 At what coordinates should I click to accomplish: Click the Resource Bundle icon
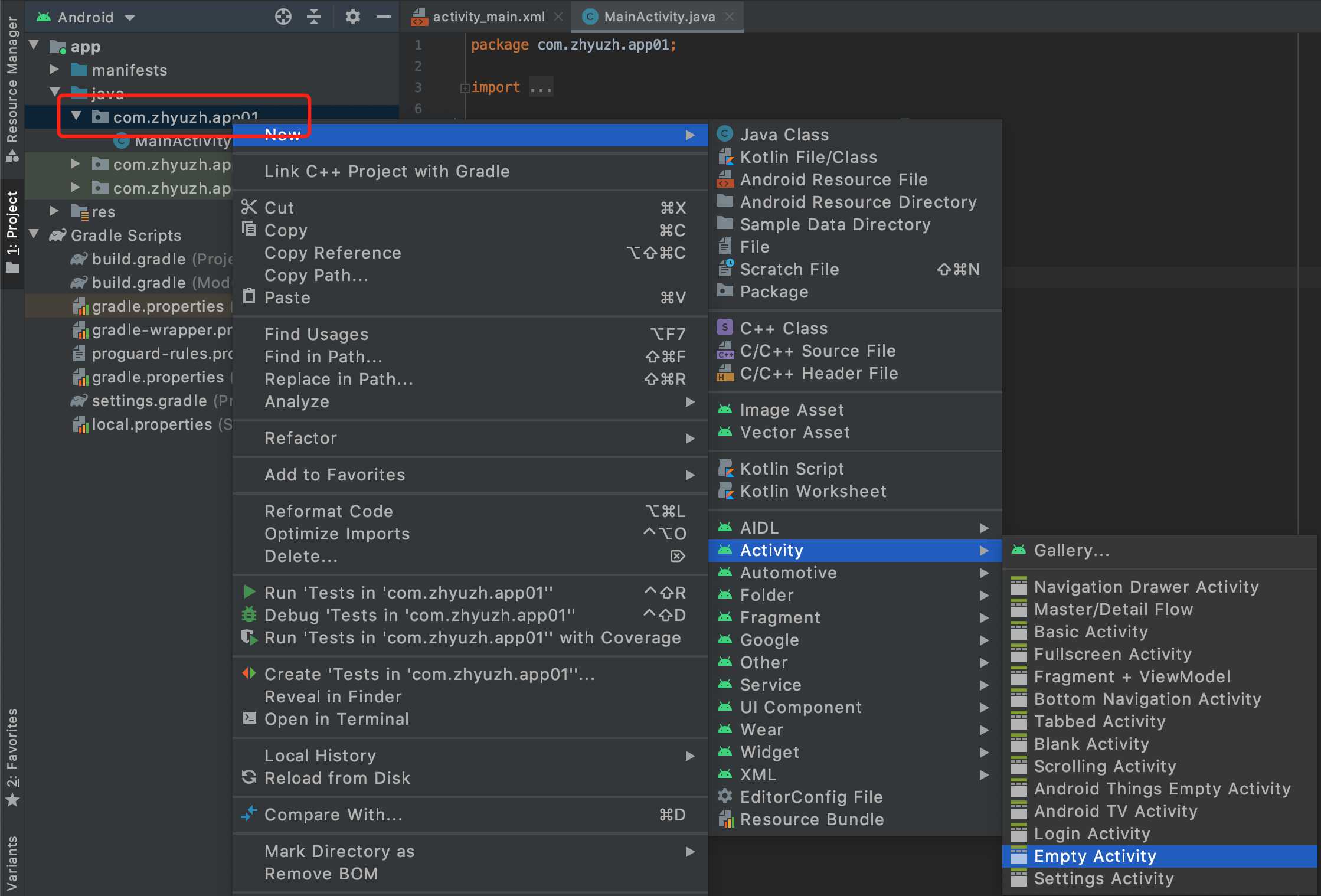point(725,819)
